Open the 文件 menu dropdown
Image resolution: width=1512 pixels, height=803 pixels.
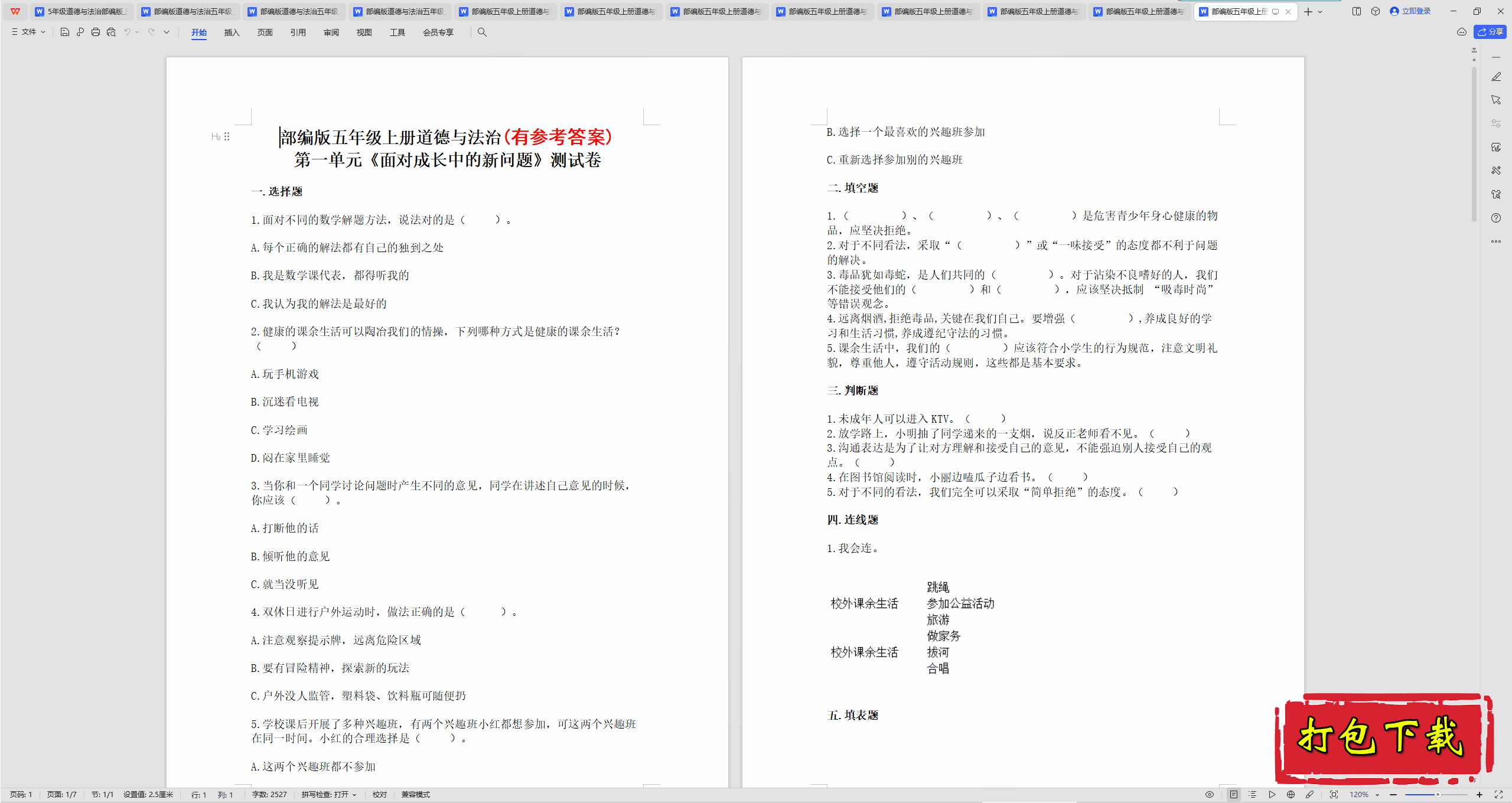[28, 32]
